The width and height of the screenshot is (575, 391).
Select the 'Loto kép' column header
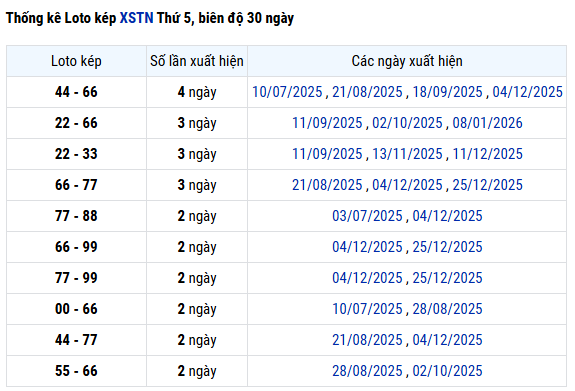(x=76, y=61)
